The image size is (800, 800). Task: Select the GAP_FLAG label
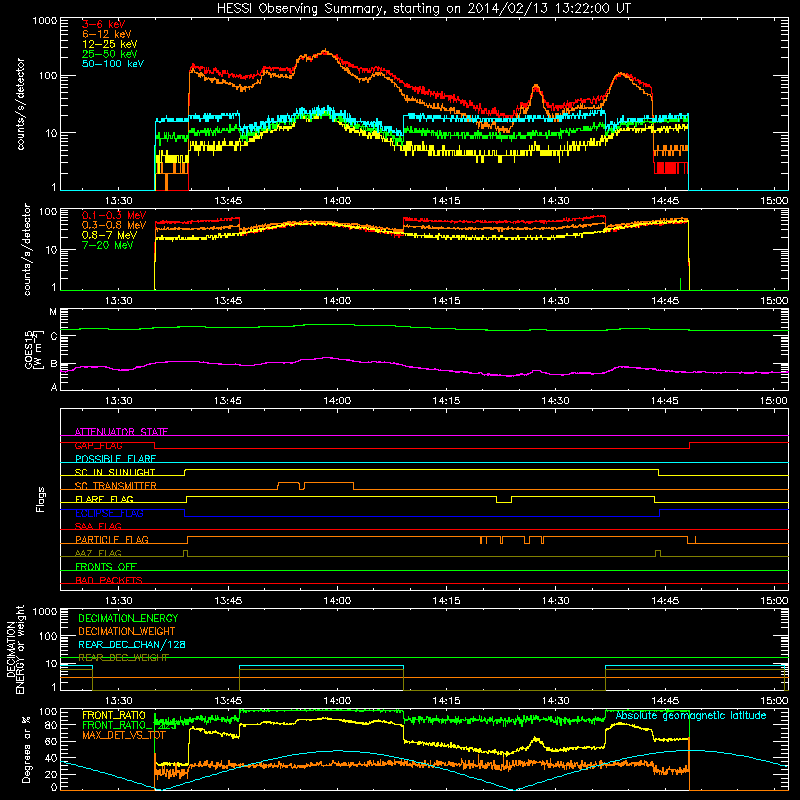[x=99, y=445]
